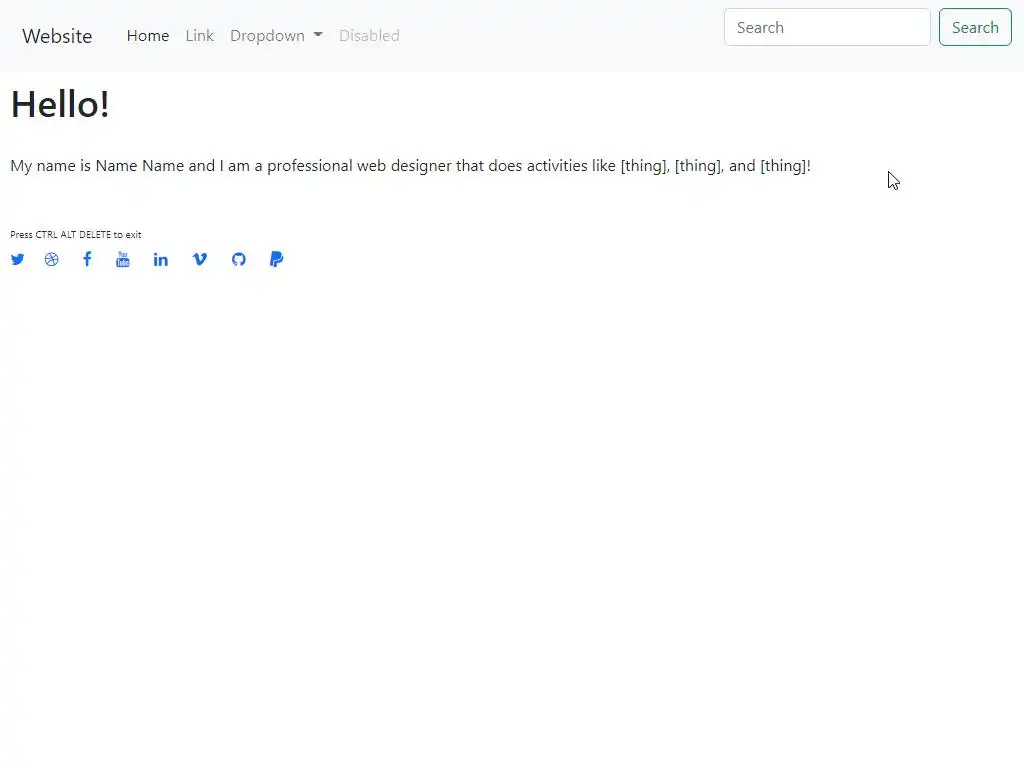
Task: Click the 'My name is Name Name' paragraph
Action: tap(410, 166)
